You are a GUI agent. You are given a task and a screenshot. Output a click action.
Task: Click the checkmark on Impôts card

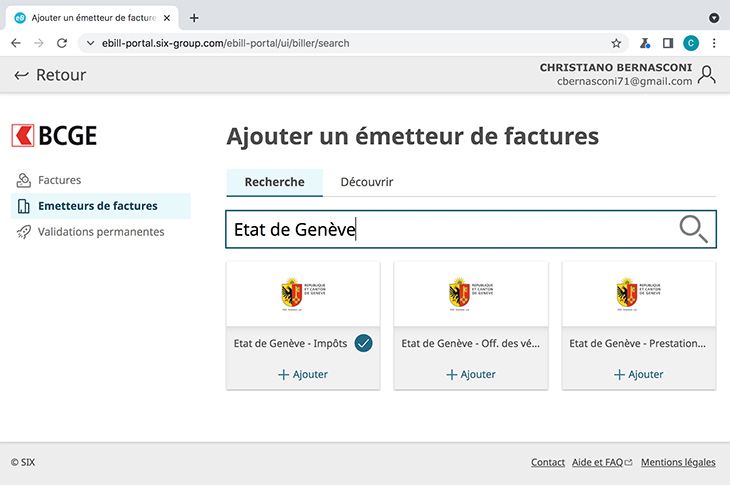click(x=363, y=344)
